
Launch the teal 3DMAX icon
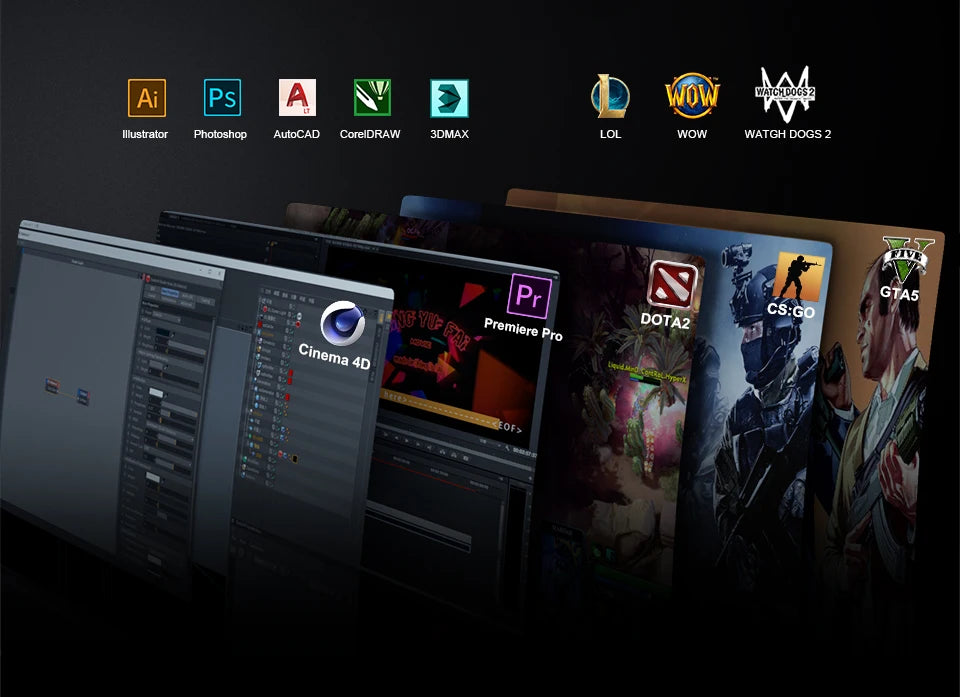(449, 98)
